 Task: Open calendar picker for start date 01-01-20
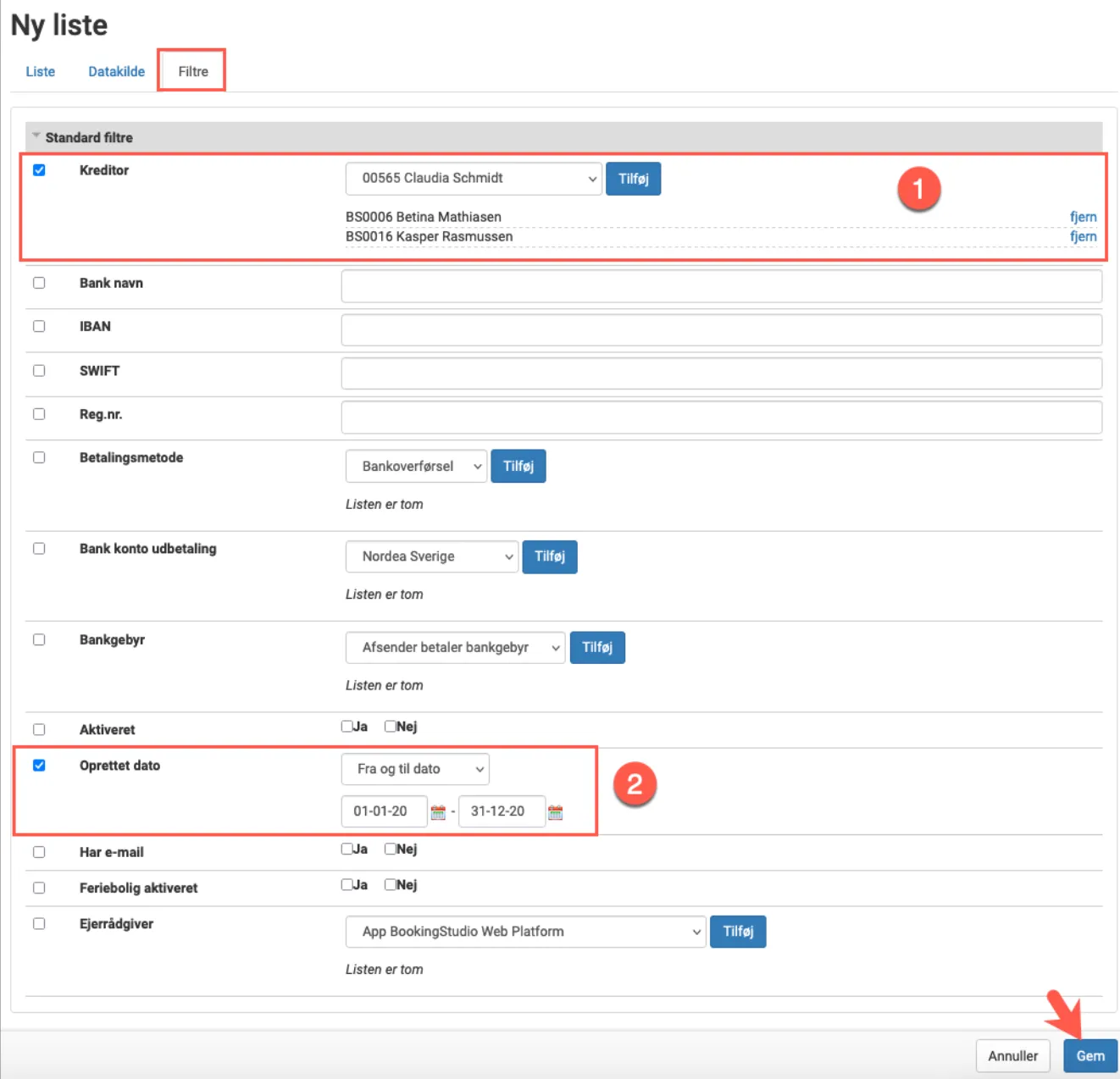pyautogui.click(x=438, y=812)
